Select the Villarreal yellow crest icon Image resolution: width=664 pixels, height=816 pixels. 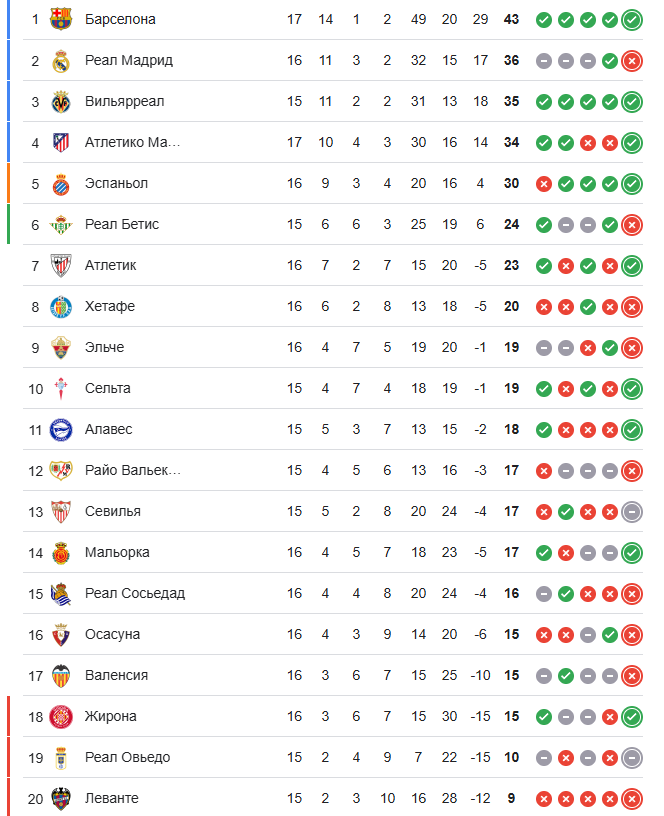click(x=61, y=102)
